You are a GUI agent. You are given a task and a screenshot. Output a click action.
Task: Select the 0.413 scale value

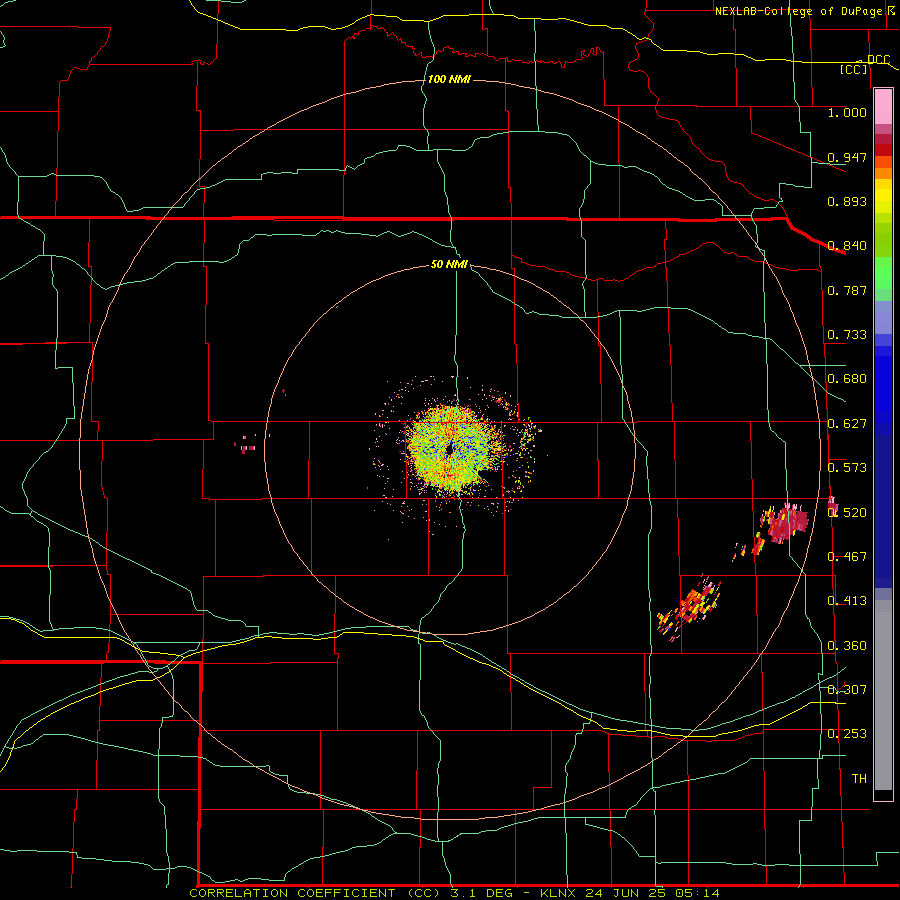click(x=847, y=601)
